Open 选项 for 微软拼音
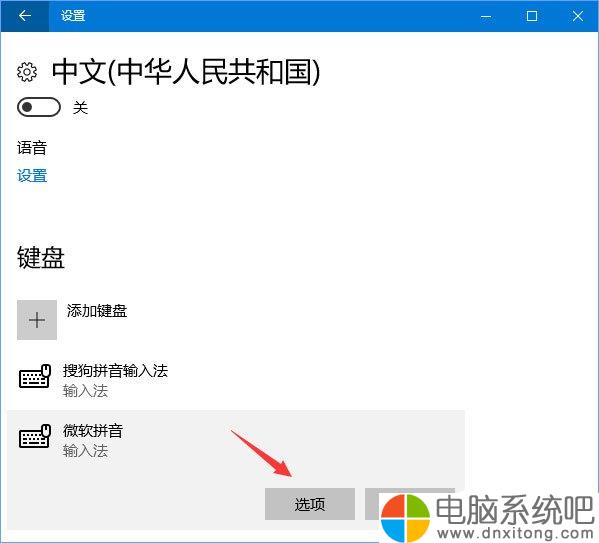 click(310, 504)
